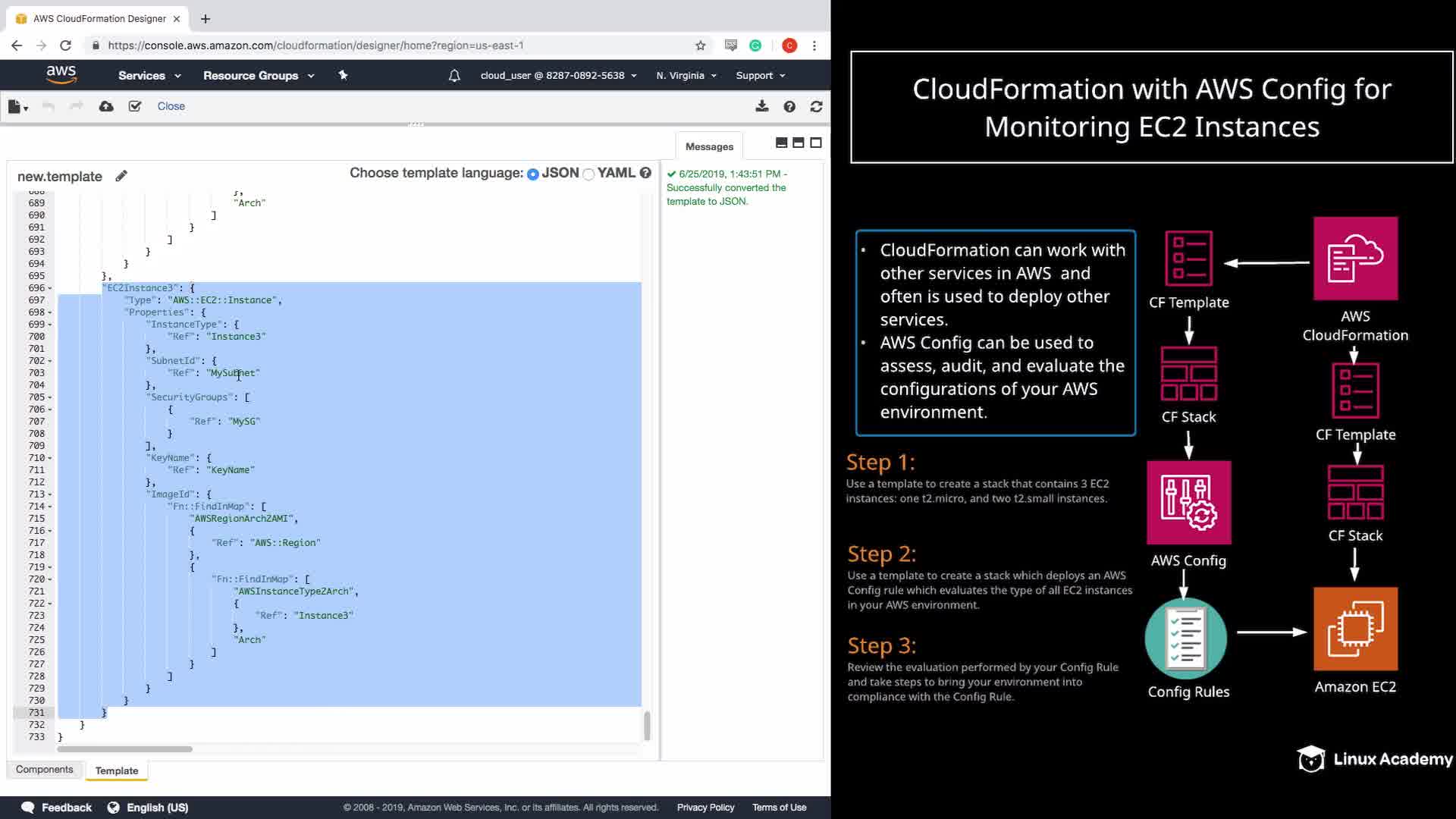Maximize the editor pane to full height

(816, 143)
